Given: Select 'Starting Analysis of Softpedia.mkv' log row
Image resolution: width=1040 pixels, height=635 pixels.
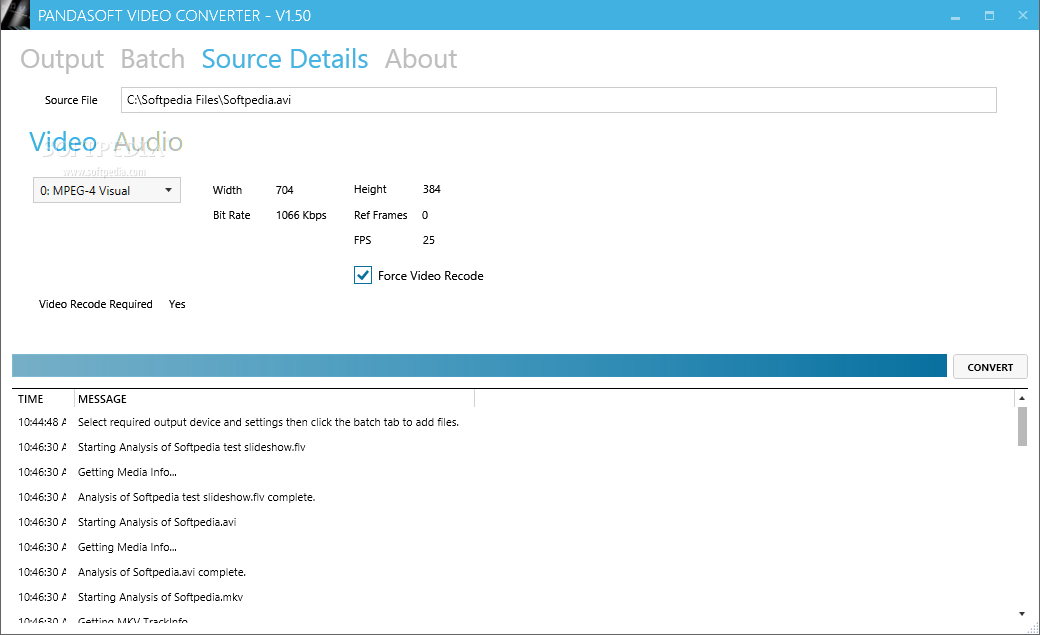Looking at the screenshot, I should pyautogui.click(x=513, y=597).
